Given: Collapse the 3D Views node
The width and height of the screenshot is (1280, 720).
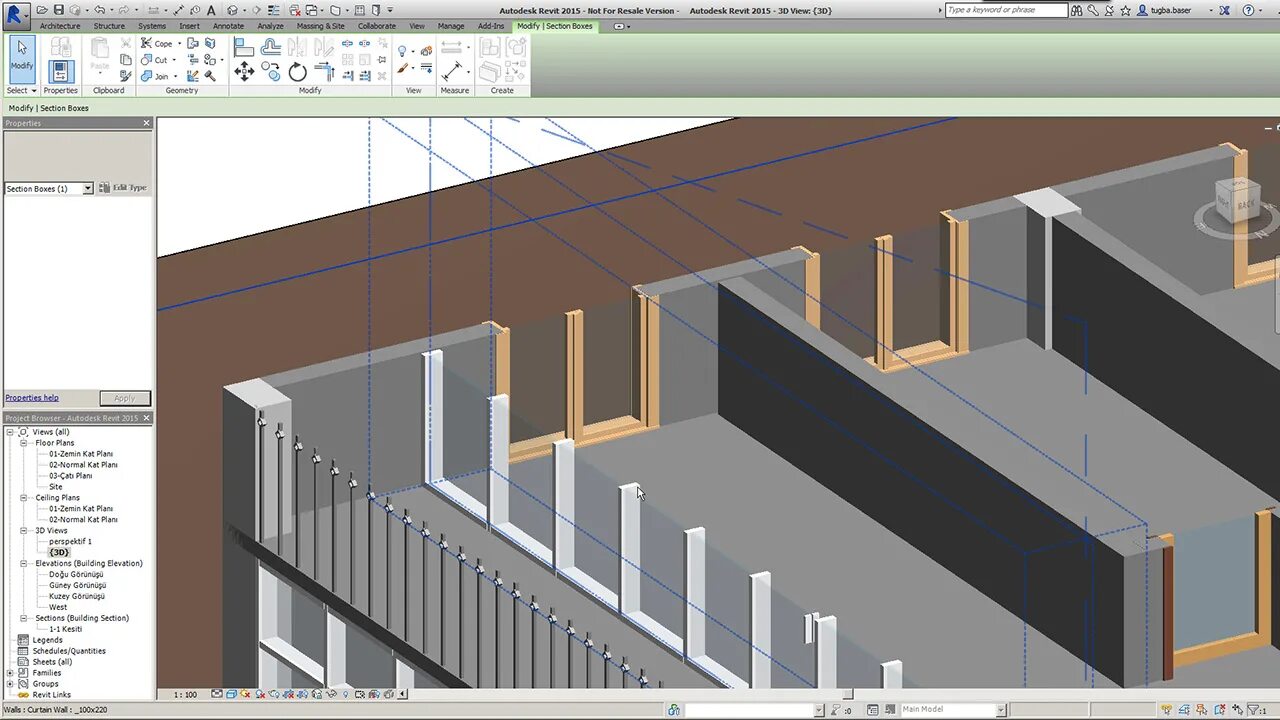Looking at the screenshot, I should tap(24, 531).
